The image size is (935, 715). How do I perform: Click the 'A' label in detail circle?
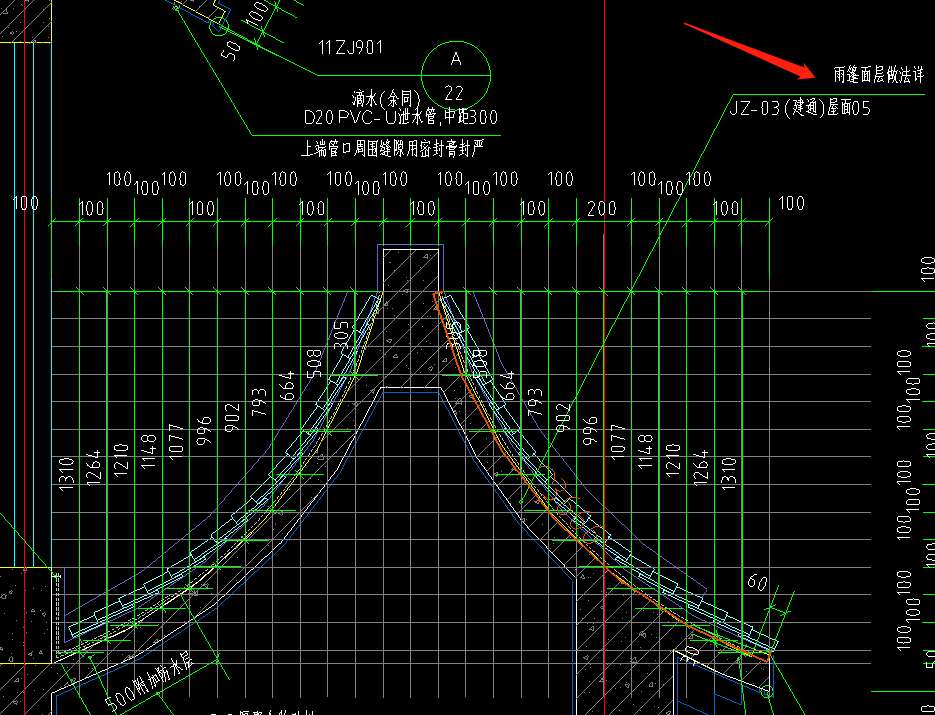tap(456, 59)
